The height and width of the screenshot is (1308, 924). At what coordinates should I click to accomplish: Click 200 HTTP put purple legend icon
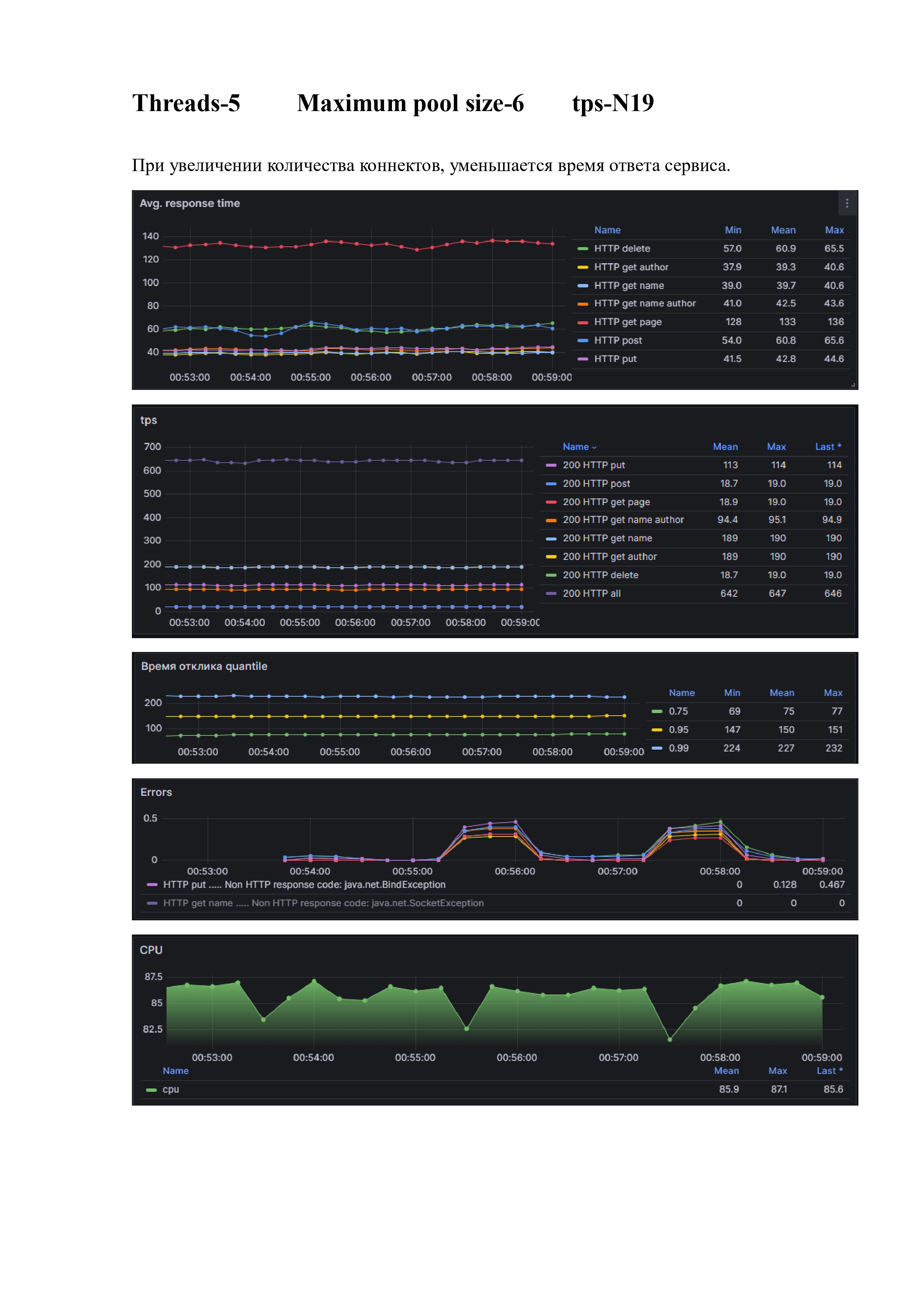coord(551,466)
